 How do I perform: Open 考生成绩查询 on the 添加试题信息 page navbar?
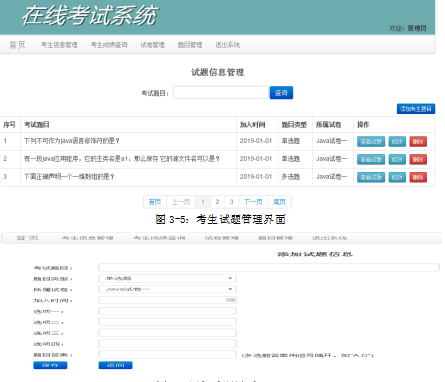tap(159, 238)
